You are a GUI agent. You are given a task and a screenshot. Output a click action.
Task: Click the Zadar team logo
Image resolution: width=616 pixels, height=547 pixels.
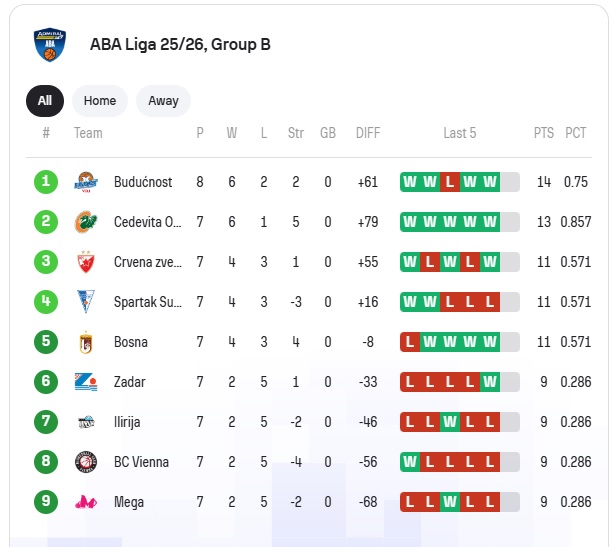86,382
